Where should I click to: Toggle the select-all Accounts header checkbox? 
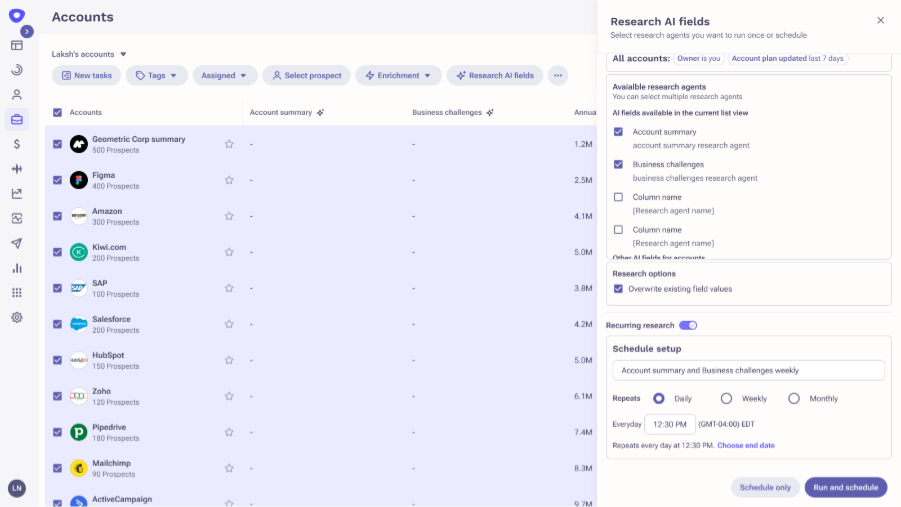(57, 113)
